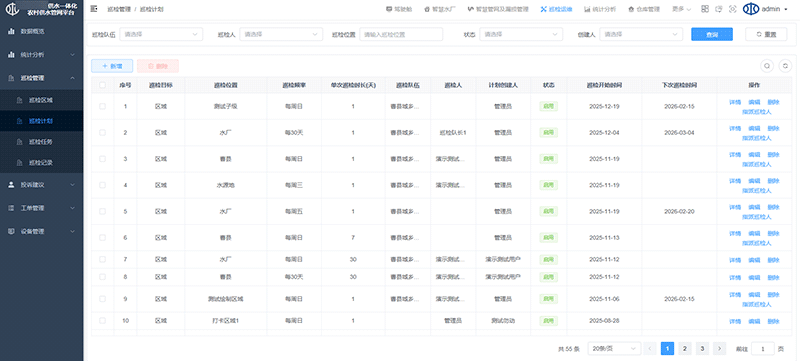Click the message icon beside the grid icon

719,9
